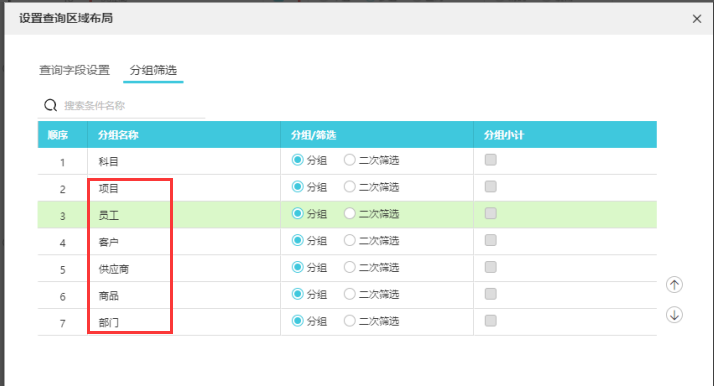714x386 pixels.
Task: Select 二次筛选 radio for 客户 row
Action: [350, 240]
